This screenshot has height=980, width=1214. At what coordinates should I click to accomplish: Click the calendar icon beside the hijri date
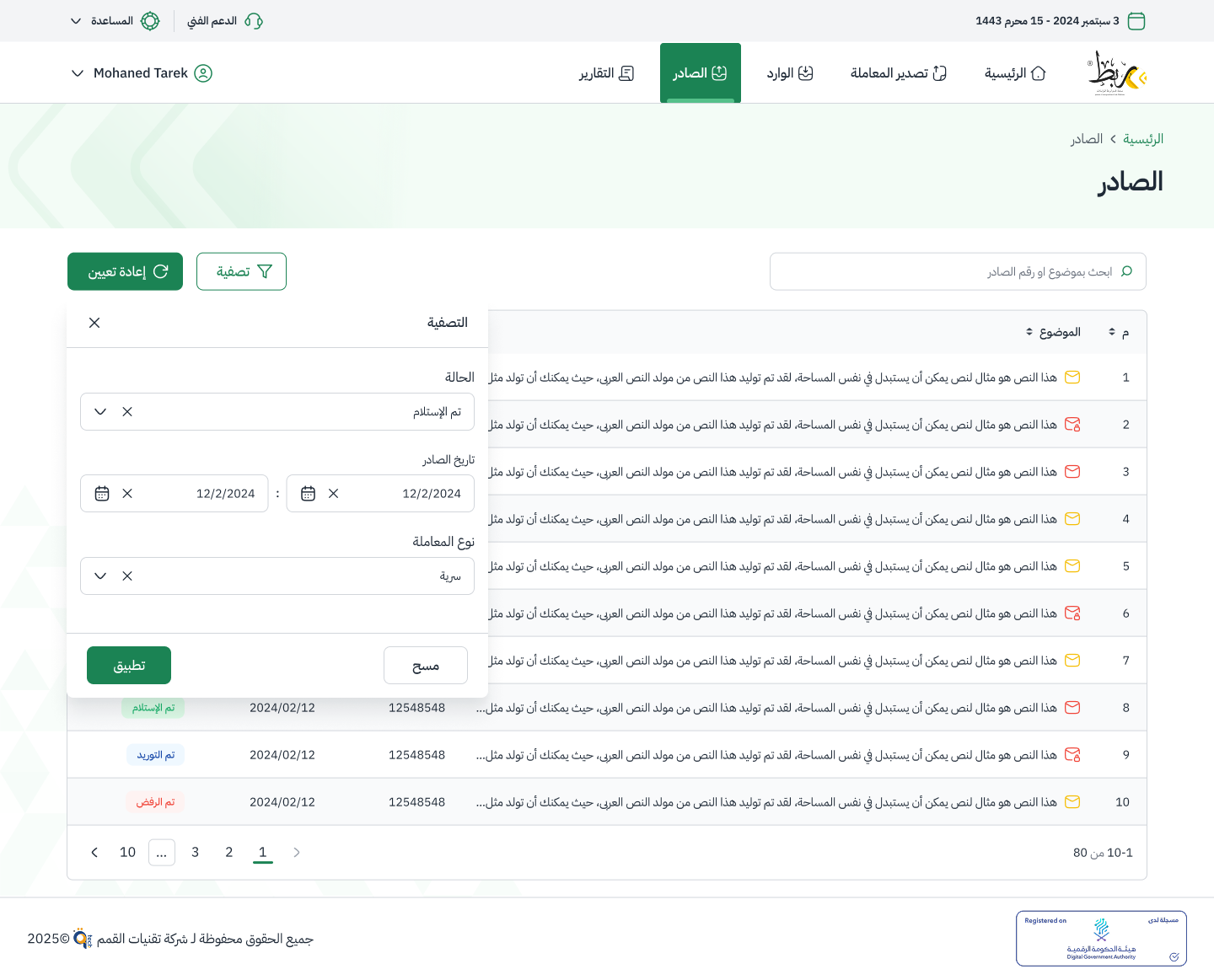click(x=1136, y=20)
